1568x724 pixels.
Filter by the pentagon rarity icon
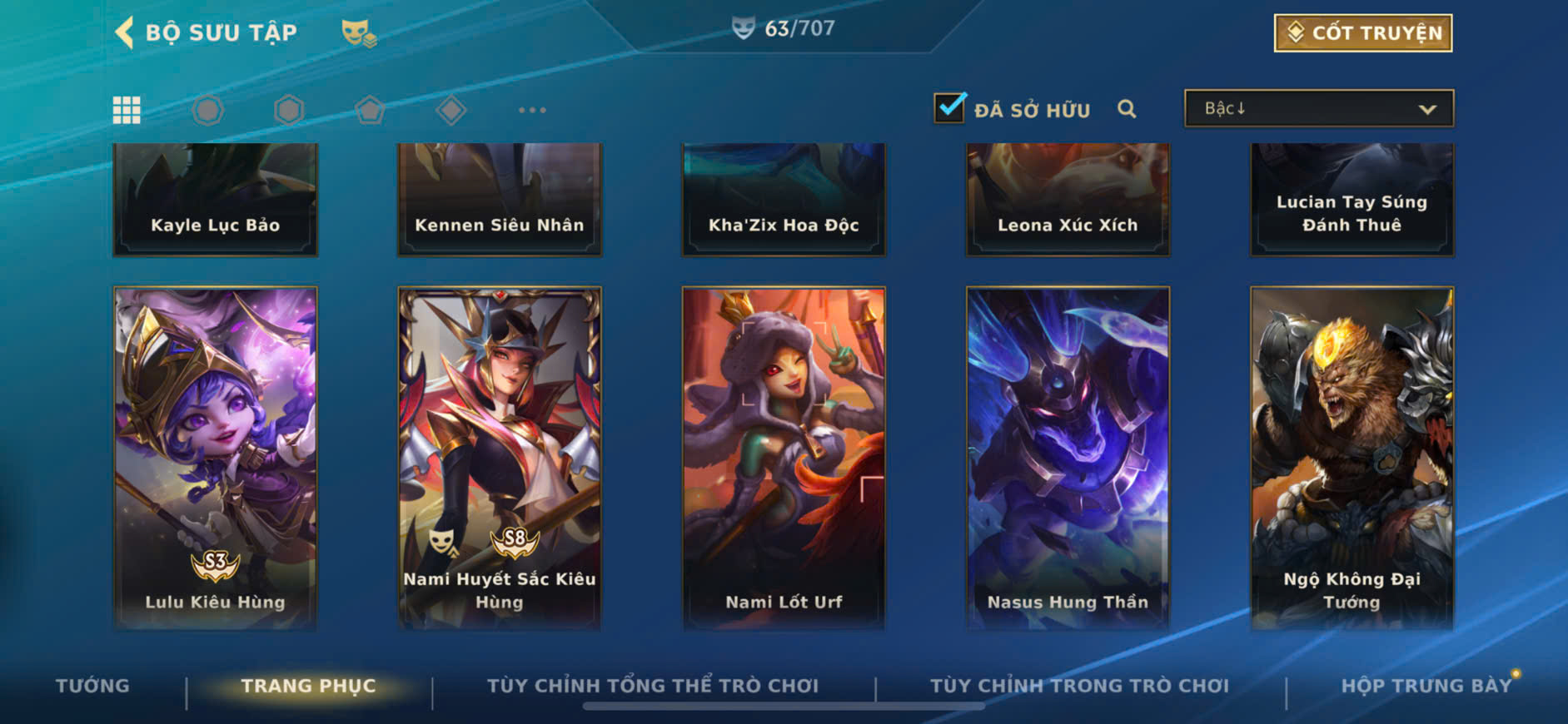tap(370, 110)
